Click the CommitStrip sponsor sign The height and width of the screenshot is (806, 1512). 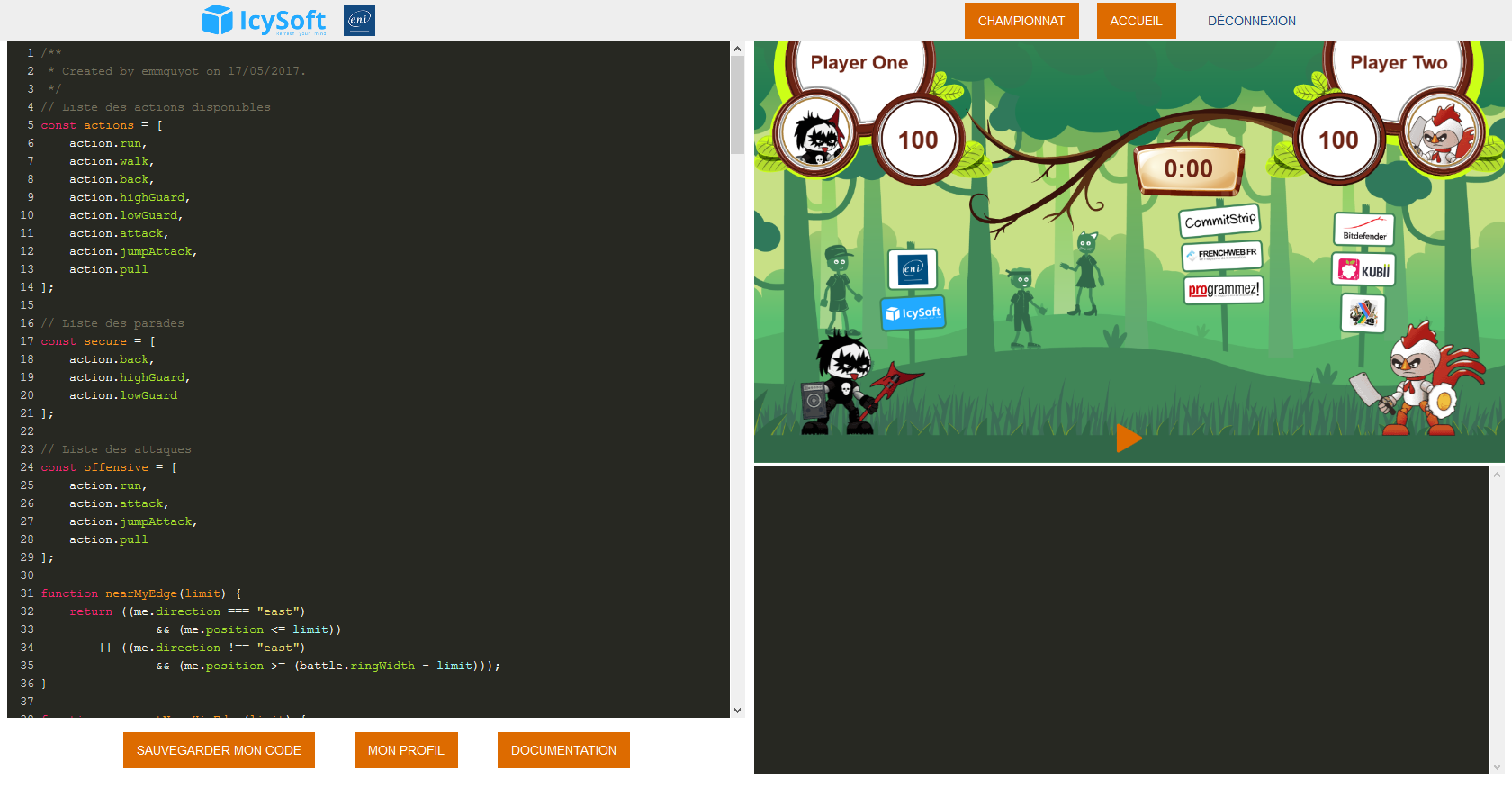[x=1219, y=221]
